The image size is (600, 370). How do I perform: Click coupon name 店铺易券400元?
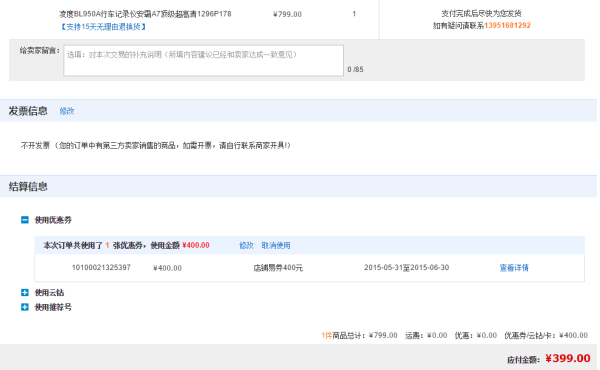pos(278,268)
